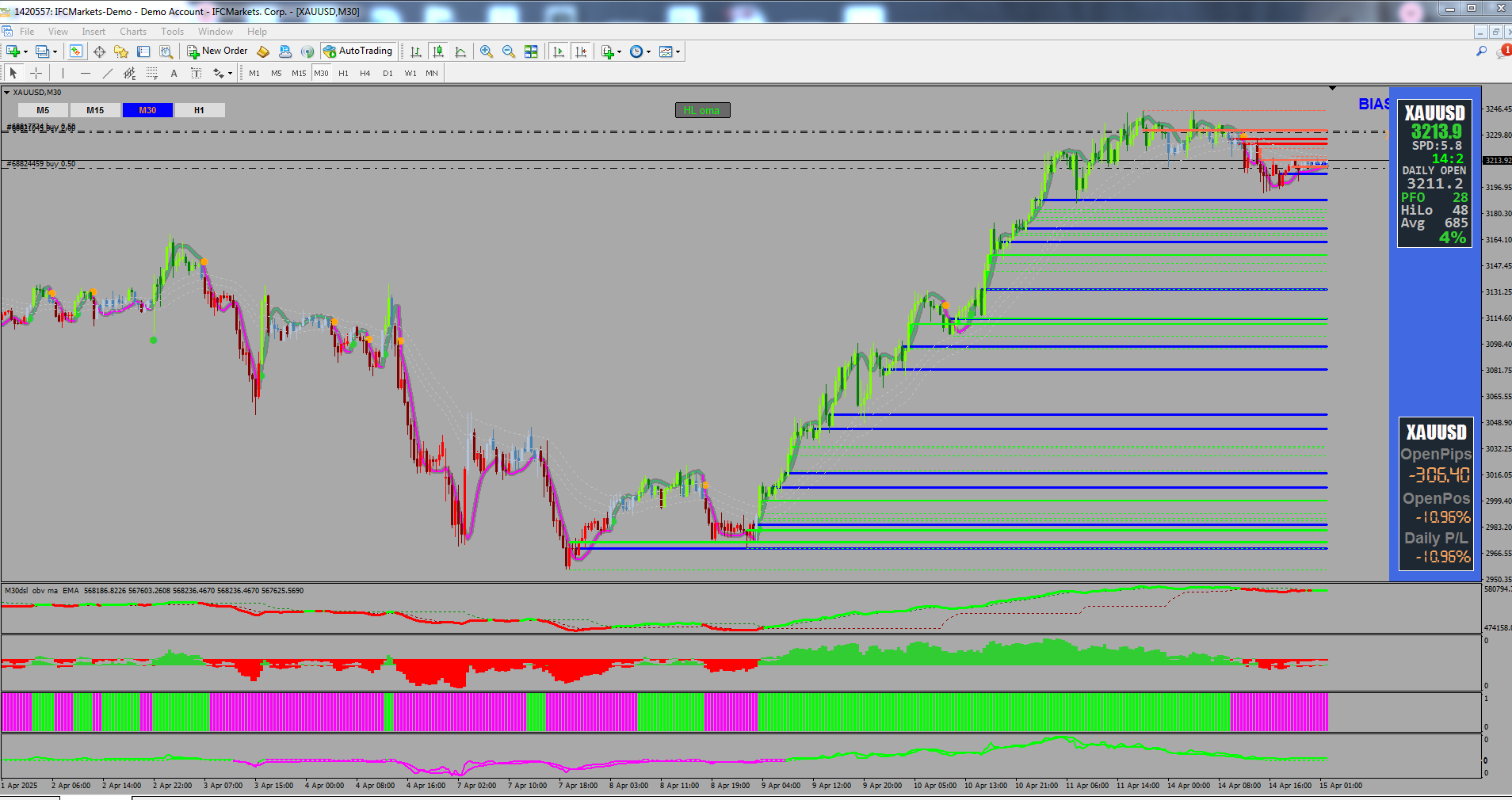The height and width of the screenshot is (800, 1512).
Task: Activate the crosshair cursor mode
Action: pos(36,73)
